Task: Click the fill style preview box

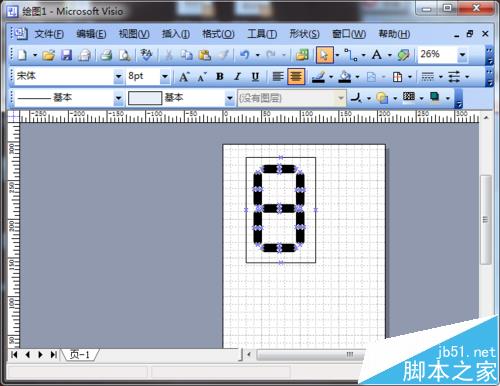Action: click(145, 98)
